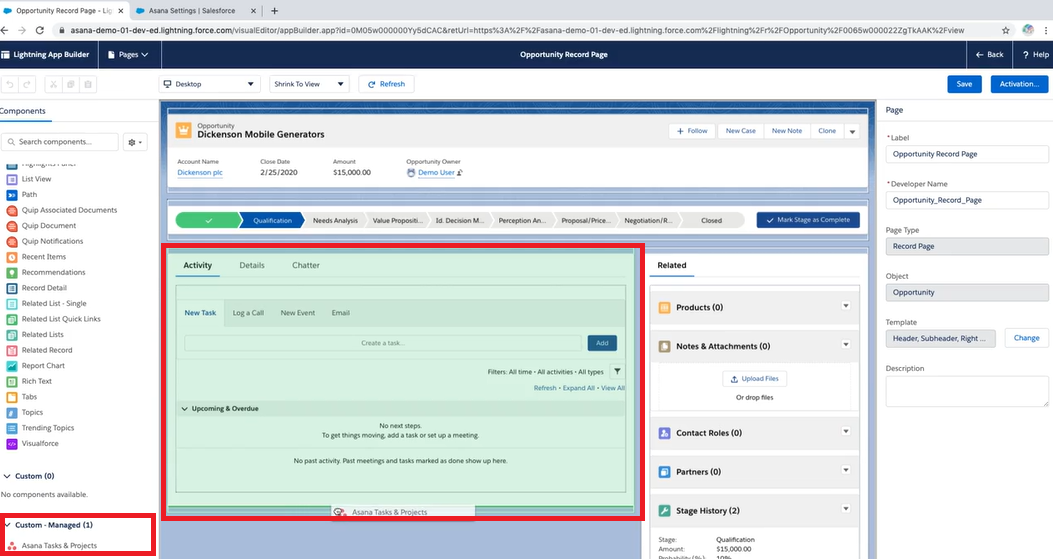Viewport: 1053px width, 559px height.
Task: Collapse the Custom - Managed (1) section
Action: pos(7,525)
